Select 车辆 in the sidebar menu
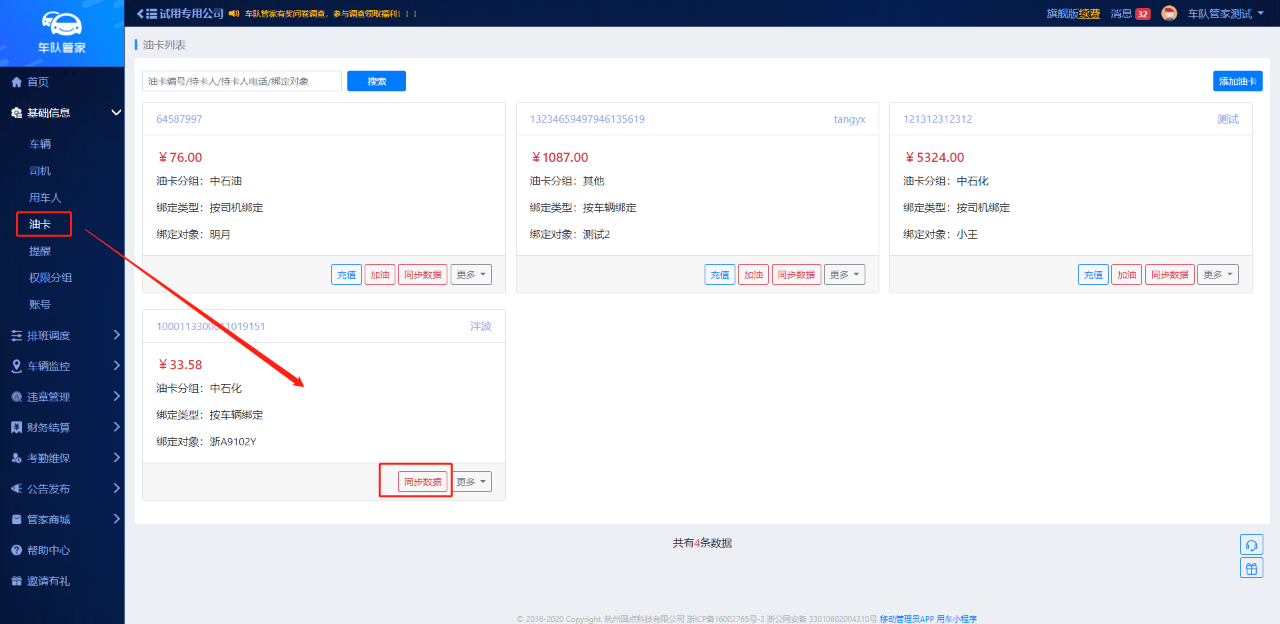This screenshot has width=1280, height=624. 40,144
